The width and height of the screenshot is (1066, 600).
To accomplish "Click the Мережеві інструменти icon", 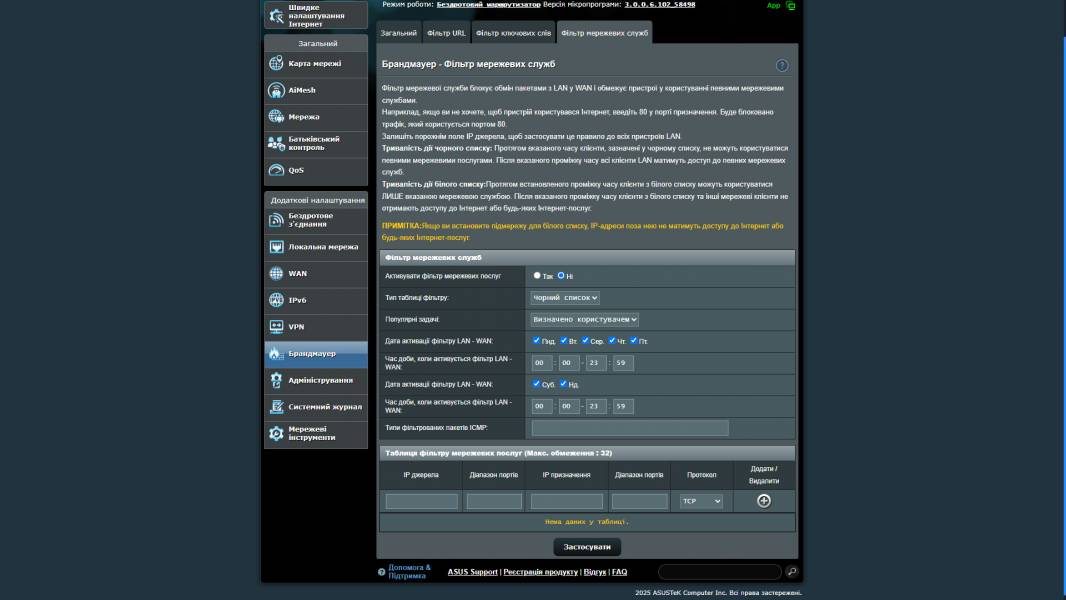I will [276, 434].
